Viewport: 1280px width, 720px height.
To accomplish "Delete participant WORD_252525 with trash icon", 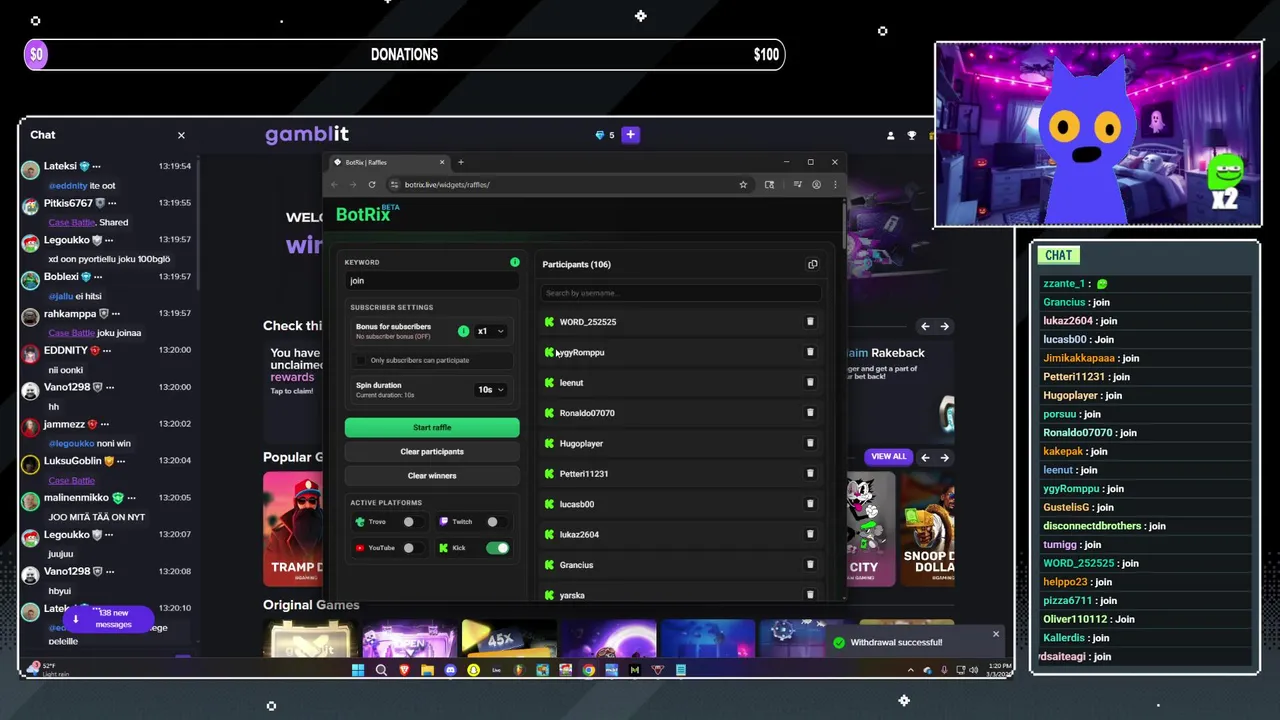I will (x=810, y=322).
